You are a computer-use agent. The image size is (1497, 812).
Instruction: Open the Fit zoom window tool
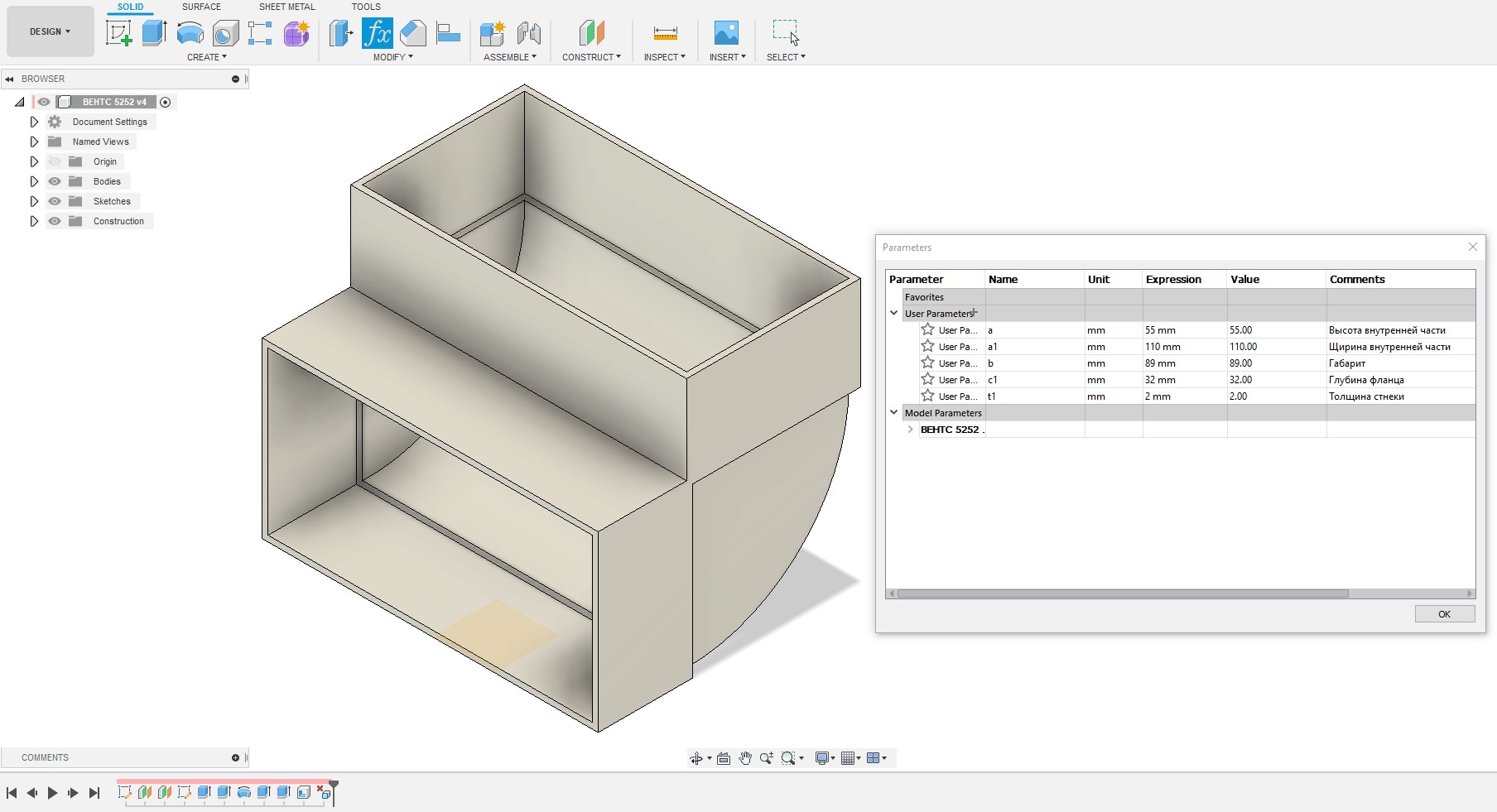coord(789,758)
